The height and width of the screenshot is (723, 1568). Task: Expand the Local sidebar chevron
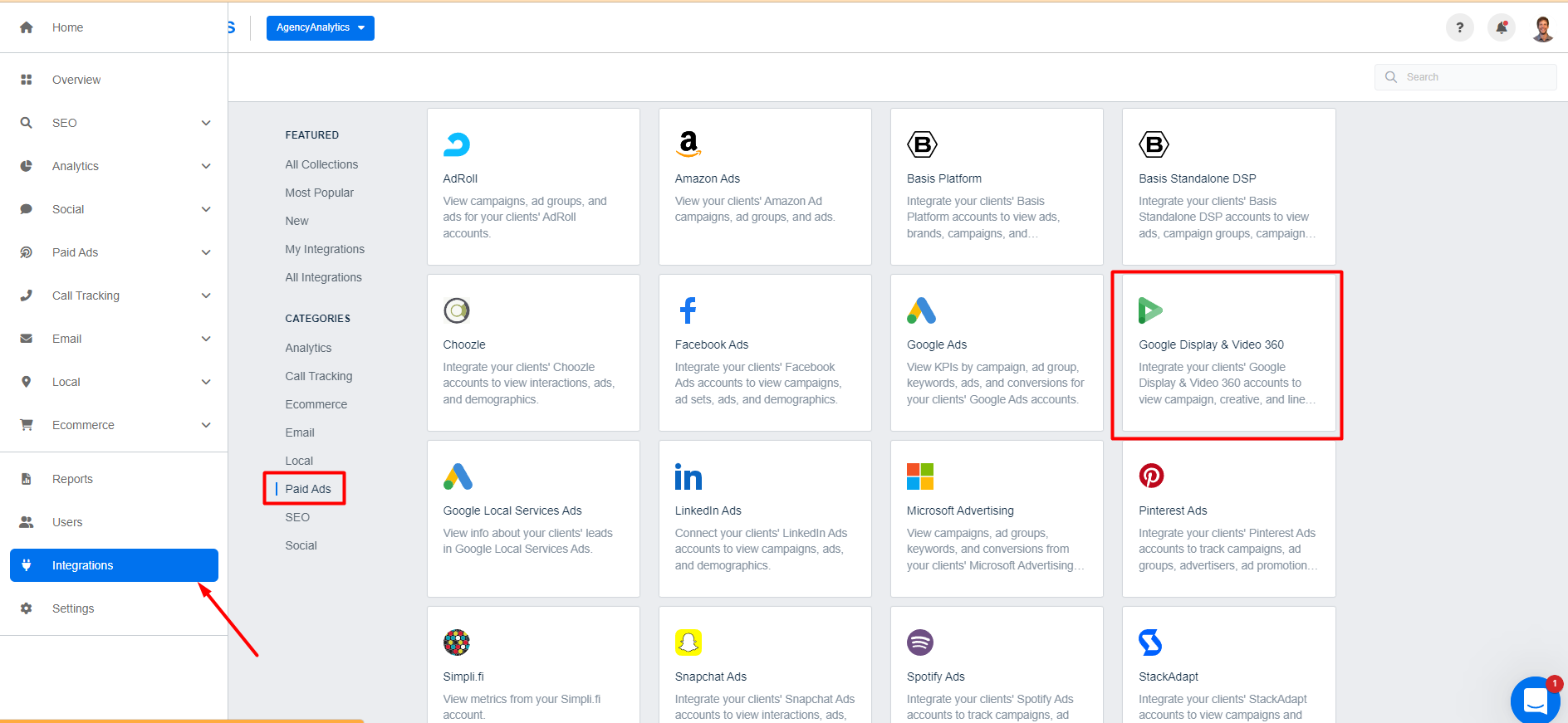[x=206, y=382]
